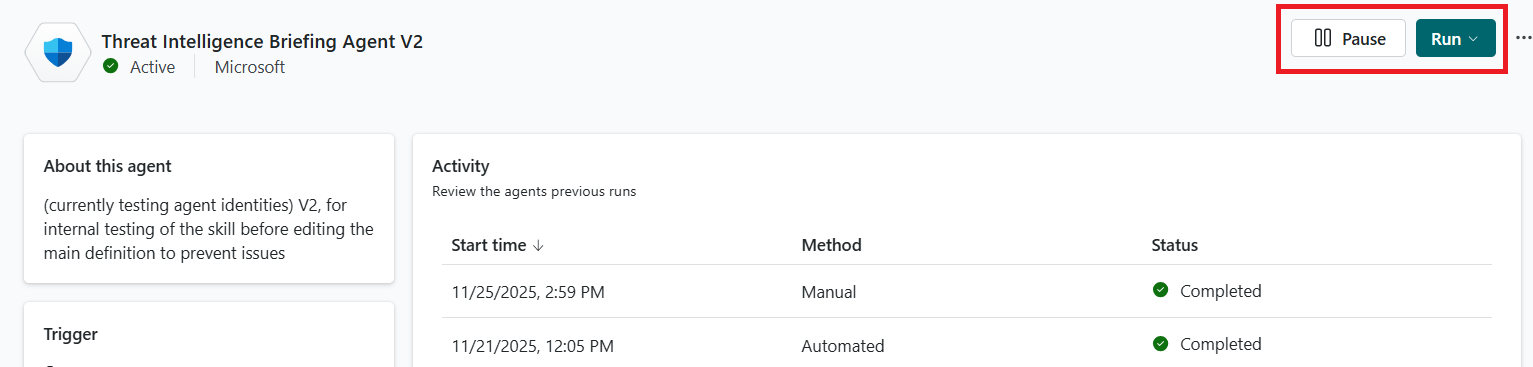Expand the Run button dropdown chevron
This screenshot has width=1533, height=367.
tap(1473, 39)
